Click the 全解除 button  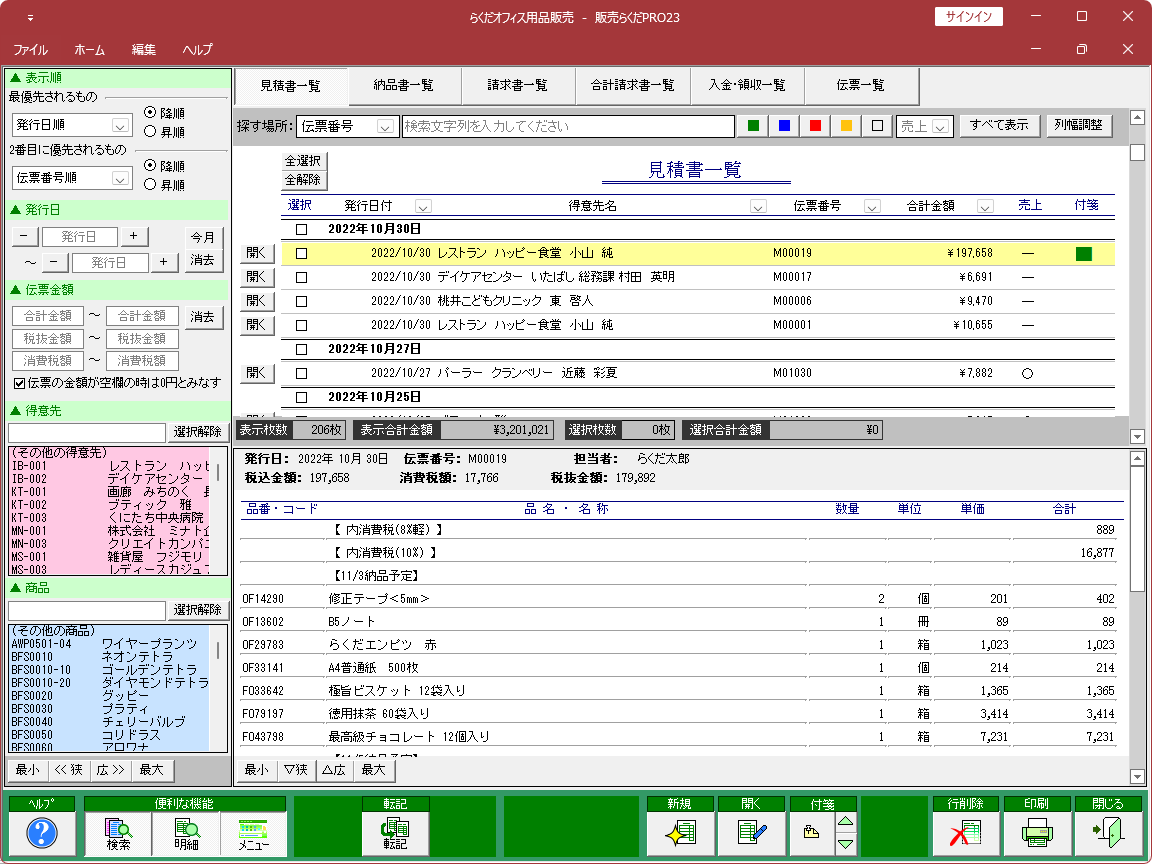click(303, 180)
